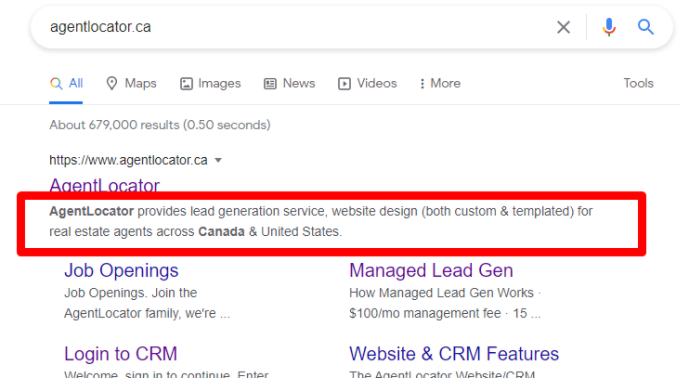Open the Job Openings sitelink
Viewport: 680px width, 383px height.
pyautogui.click(x=121, y=270)
